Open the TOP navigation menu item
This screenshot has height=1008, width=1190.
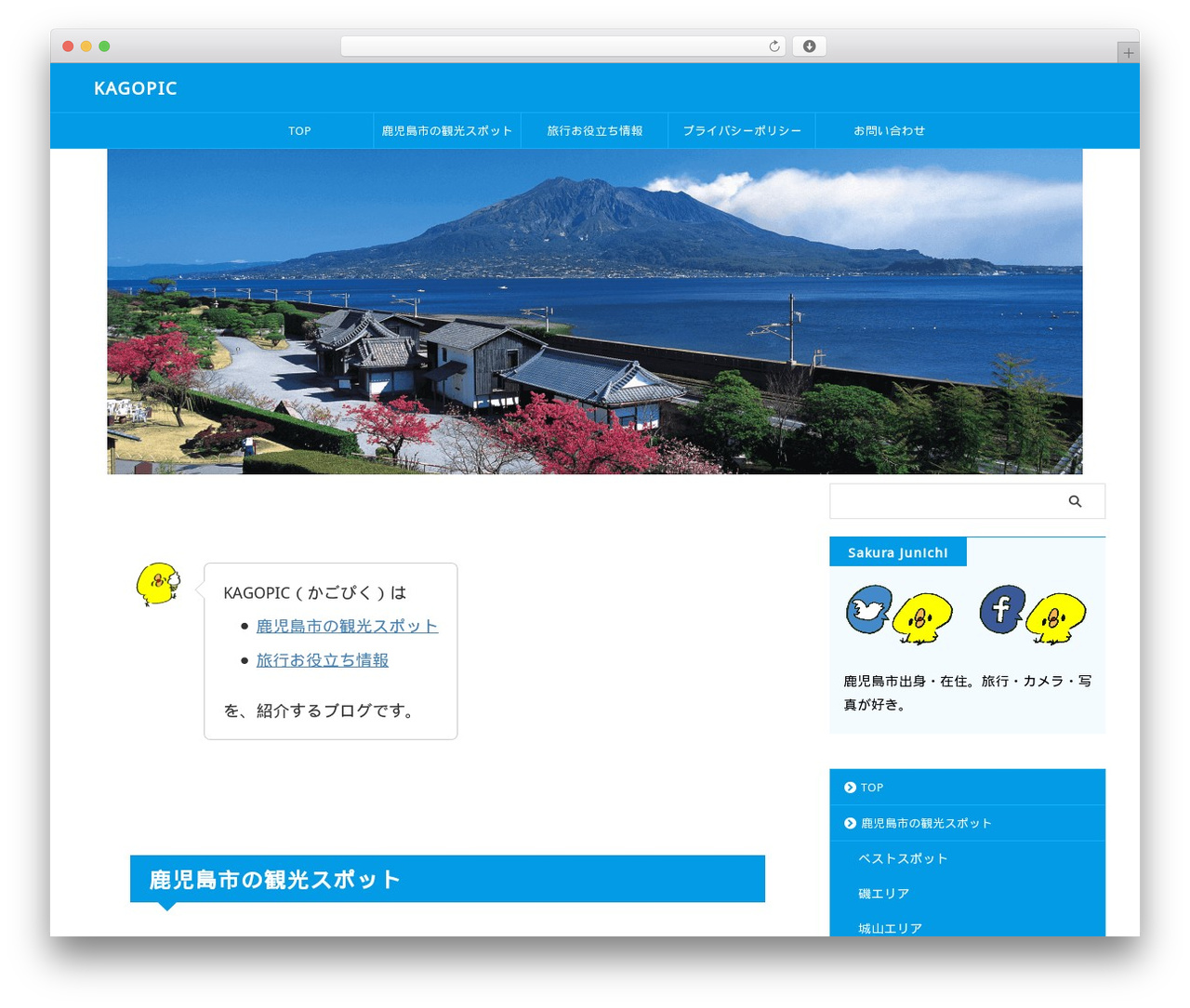299,131
